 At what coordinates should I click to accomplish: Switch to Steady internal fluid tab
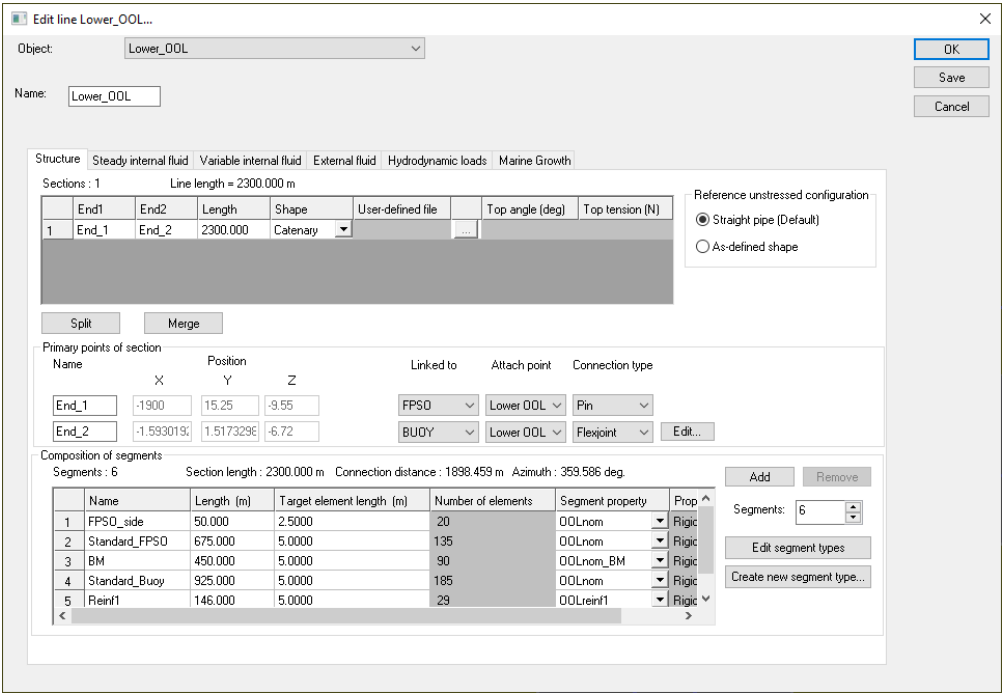tap(140, 160)
